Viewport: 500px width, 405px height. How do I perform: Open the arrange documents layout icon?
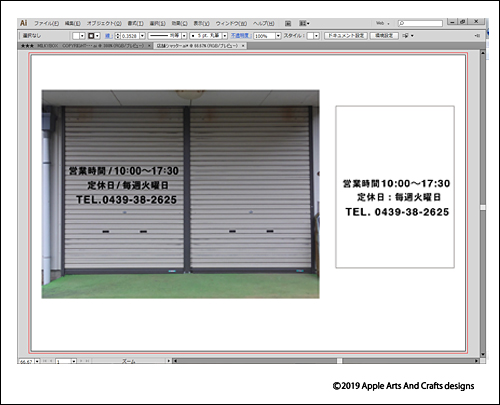(304, 23)
